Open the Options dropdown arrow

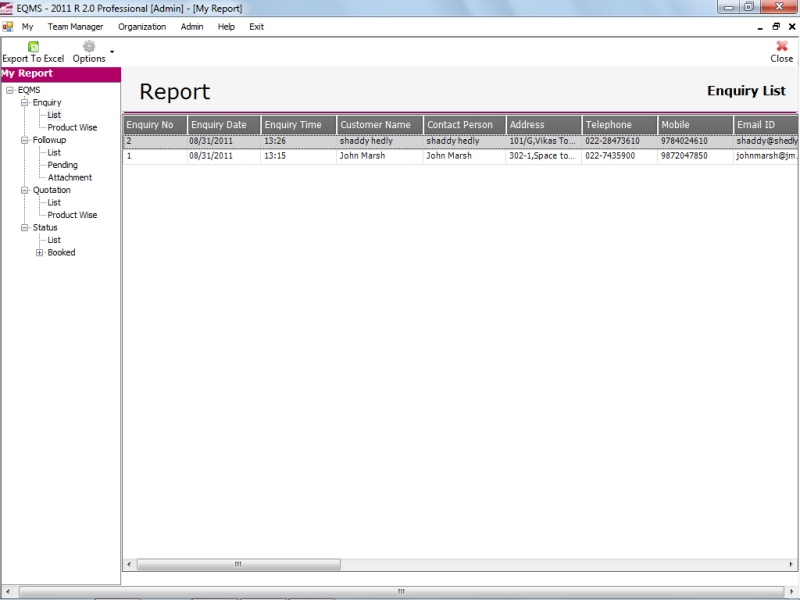pos(112,52)
